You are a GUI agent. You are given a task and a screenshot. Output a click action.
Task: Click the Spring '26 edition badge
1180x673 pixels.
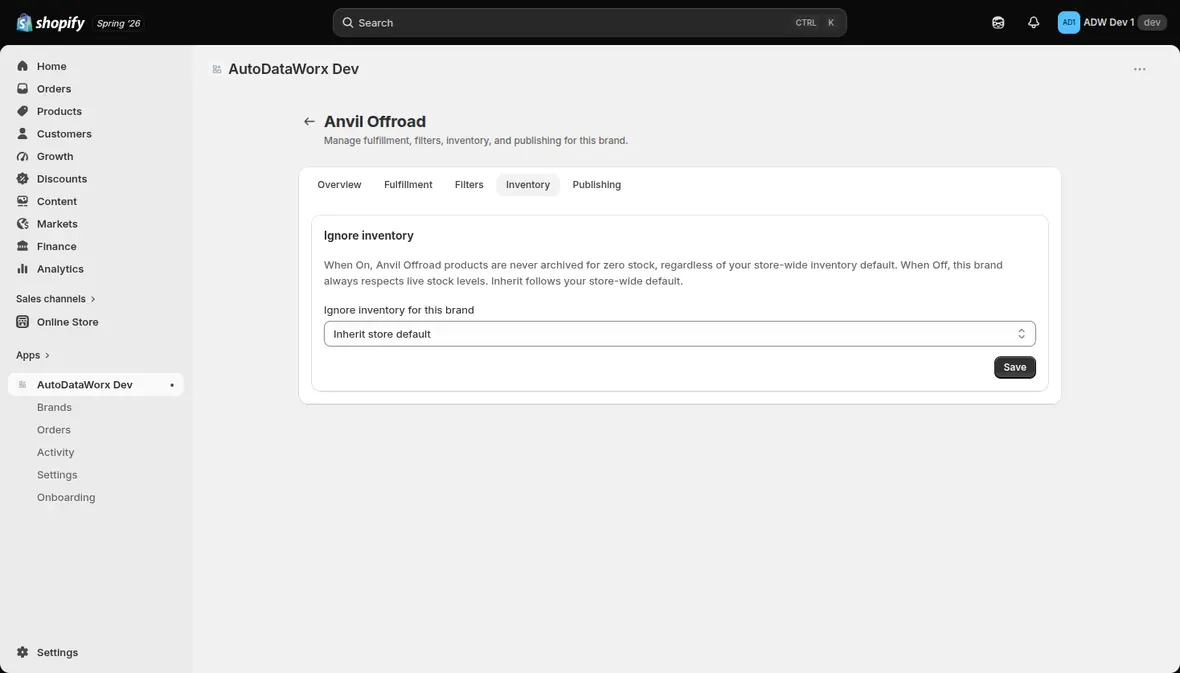118,23
